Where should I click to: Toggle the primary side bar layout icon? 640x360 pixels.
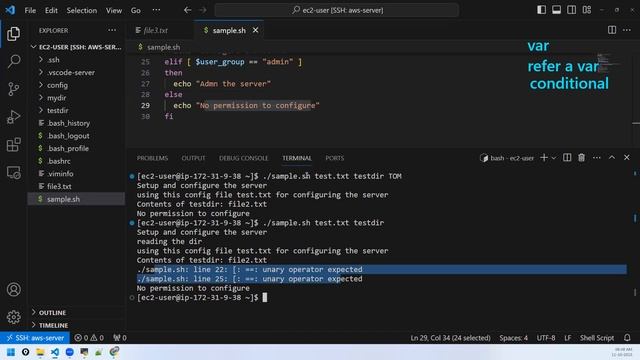coord(541,10)
